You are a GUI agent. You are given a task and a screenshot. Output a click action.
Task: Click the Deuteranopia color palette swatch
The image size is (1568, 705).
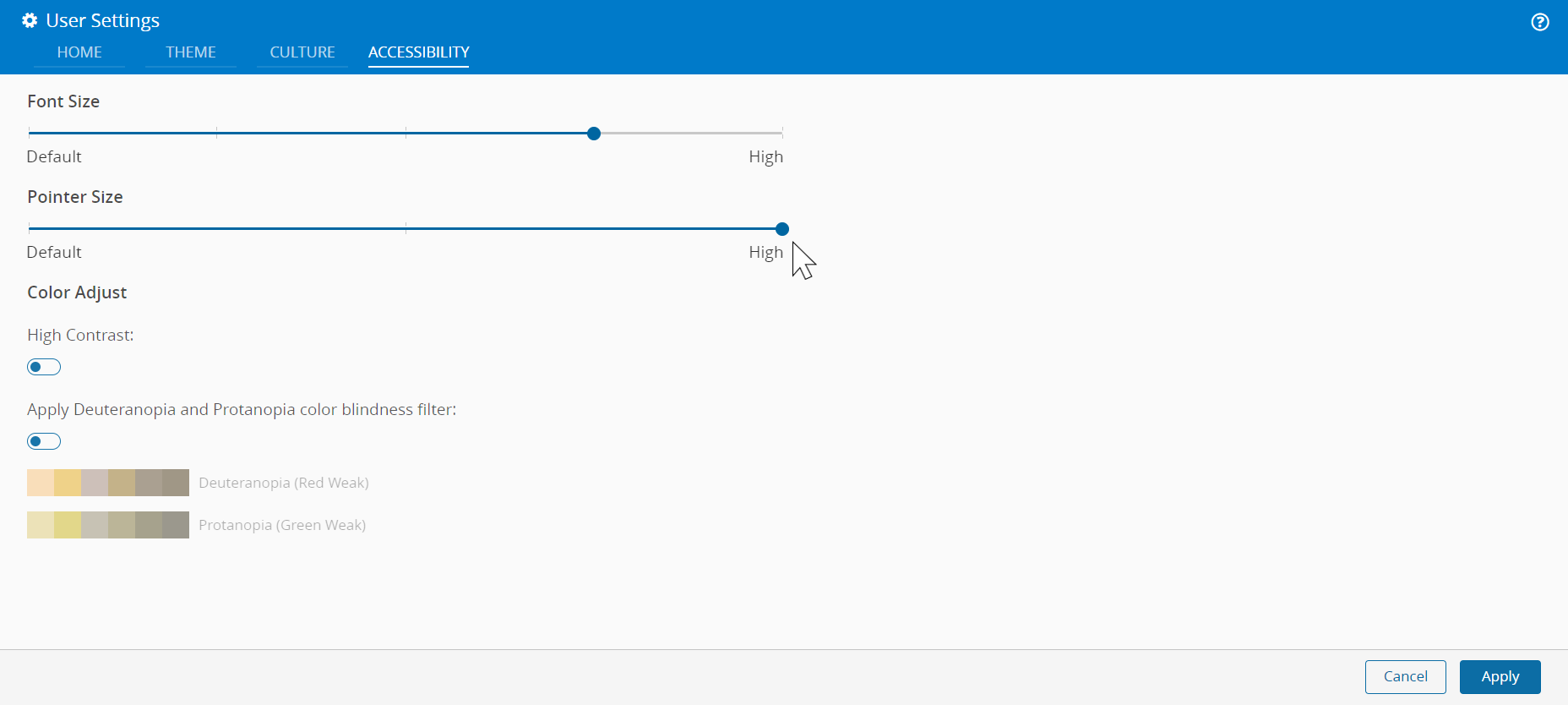click(x=108, y=483)
